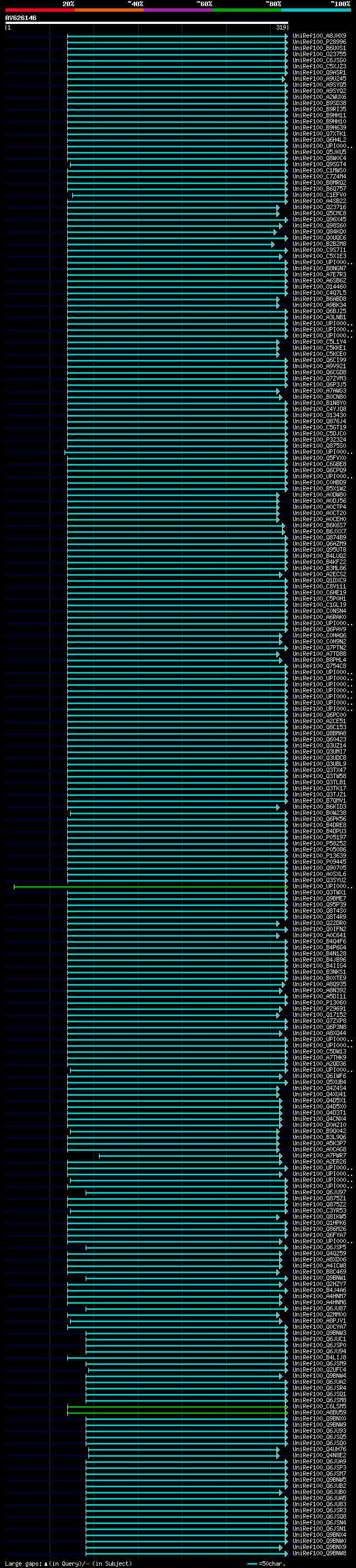Open hit UniRef100_A7THK9

(x=319, y=1057)
